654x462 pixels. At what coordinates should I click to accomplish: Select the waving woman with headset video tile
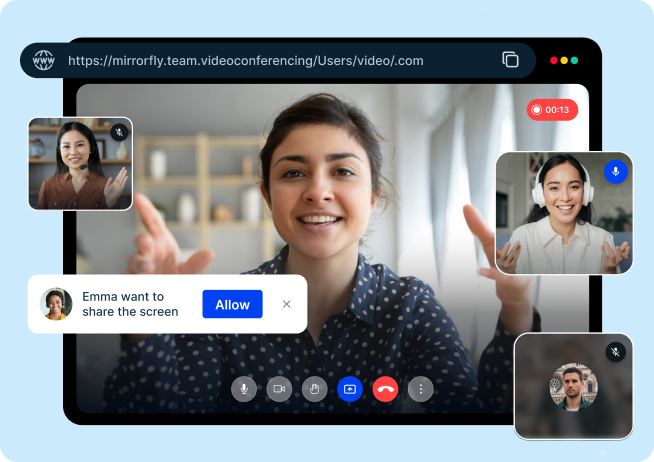[80, 164]
